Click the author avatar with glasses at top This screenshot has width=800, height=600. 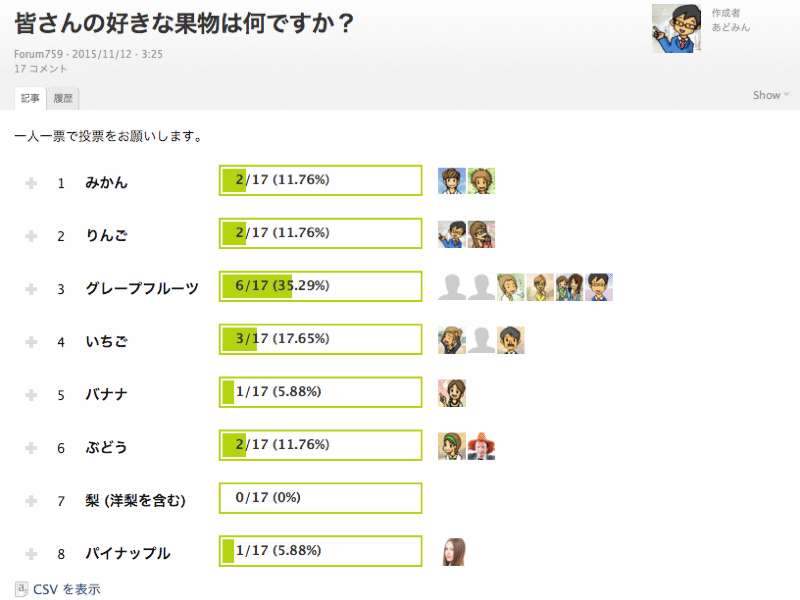[676, 29]
